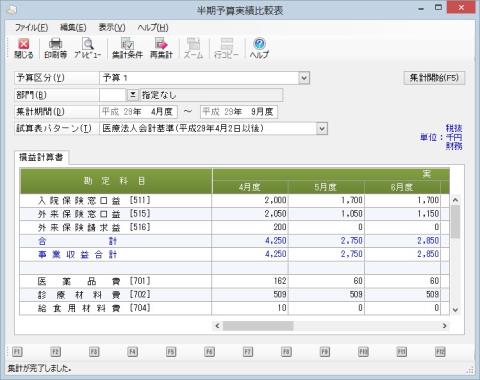Click the vertical scrollbar thumb
Screen dimensions: 480x380
click(x=455, y=222)
